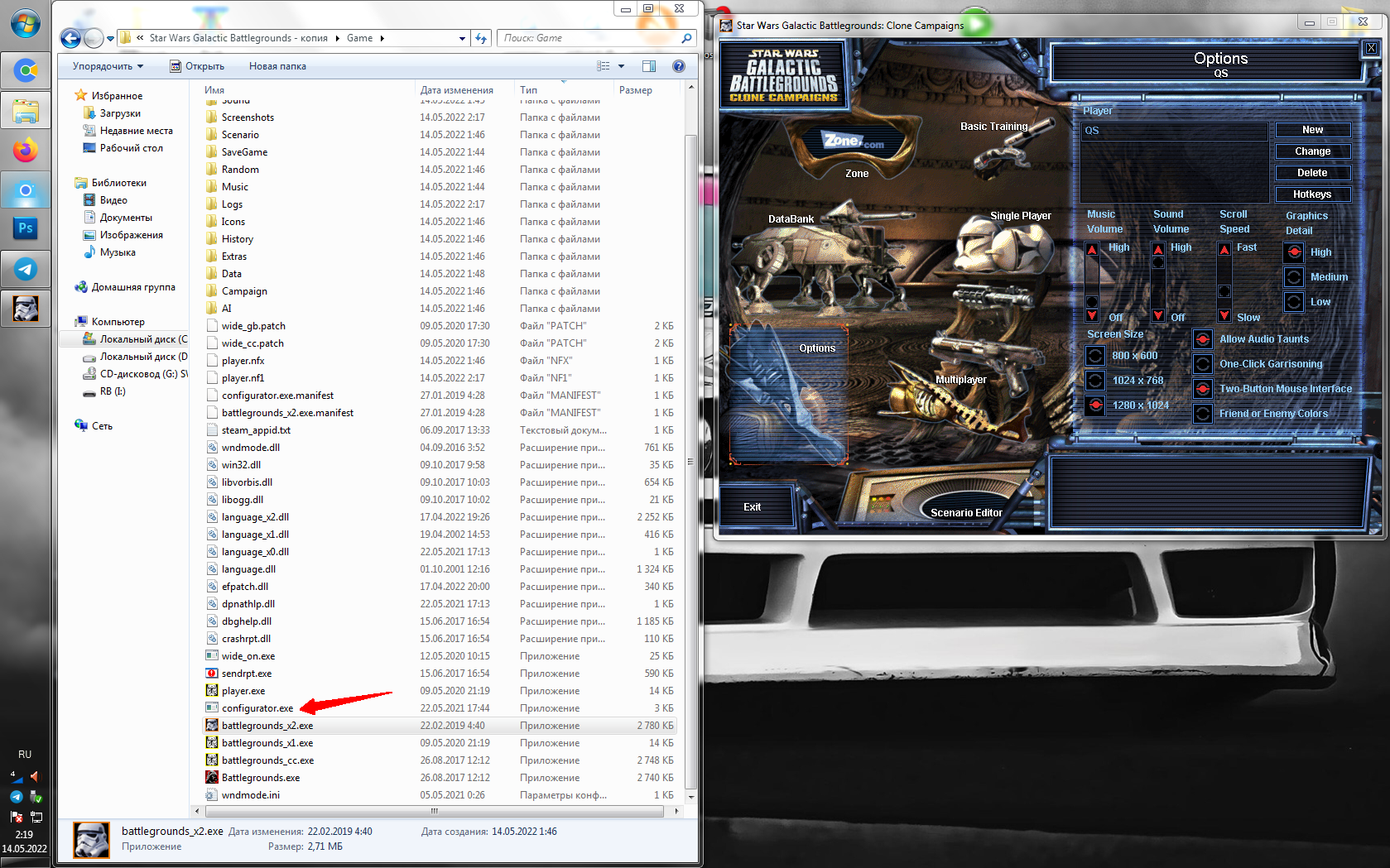Toggle Friend or Enemy Colors
Screen dimensions: 1390x868
pyautogui.click(x=1203, y=414)
